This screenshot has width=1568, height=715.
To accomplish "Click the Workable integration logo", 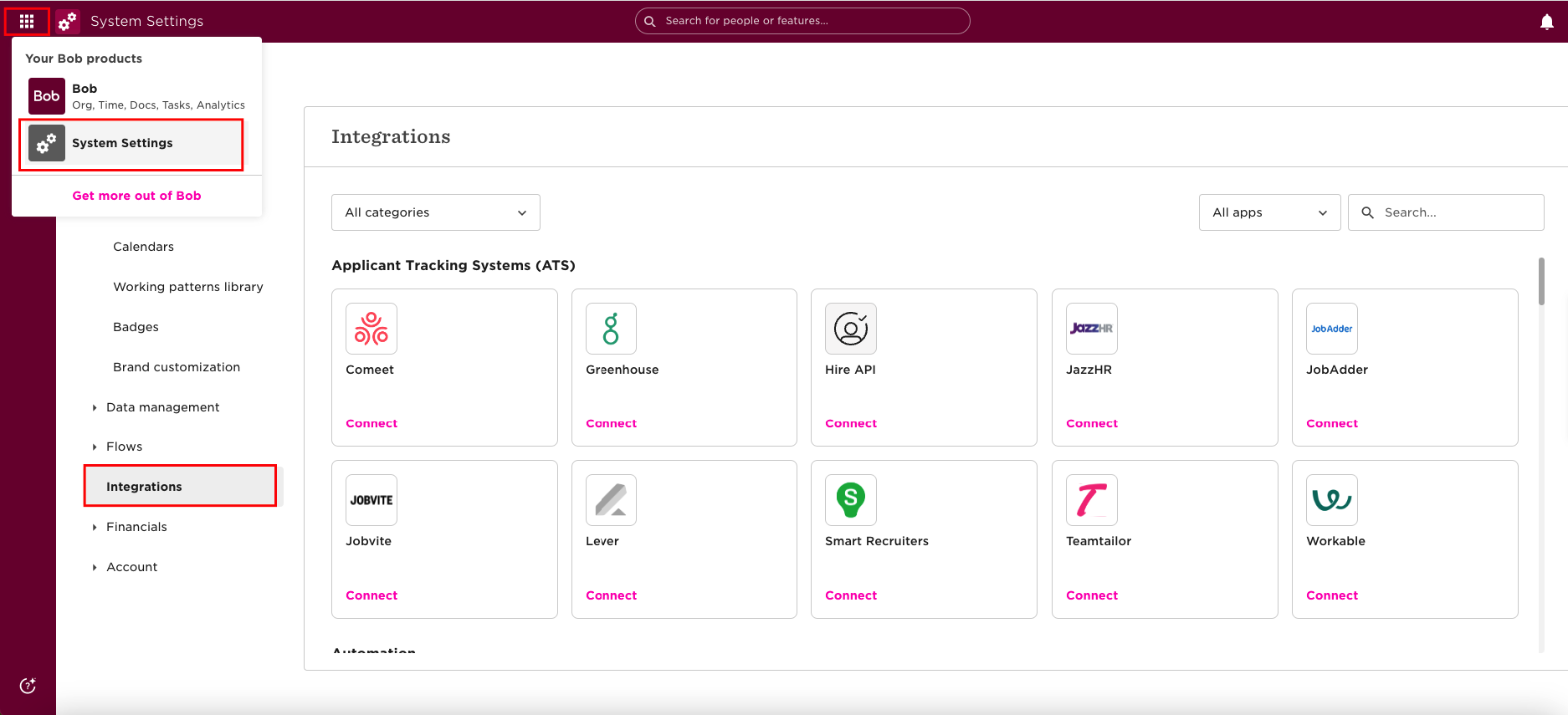I will tap(1332, 500).
